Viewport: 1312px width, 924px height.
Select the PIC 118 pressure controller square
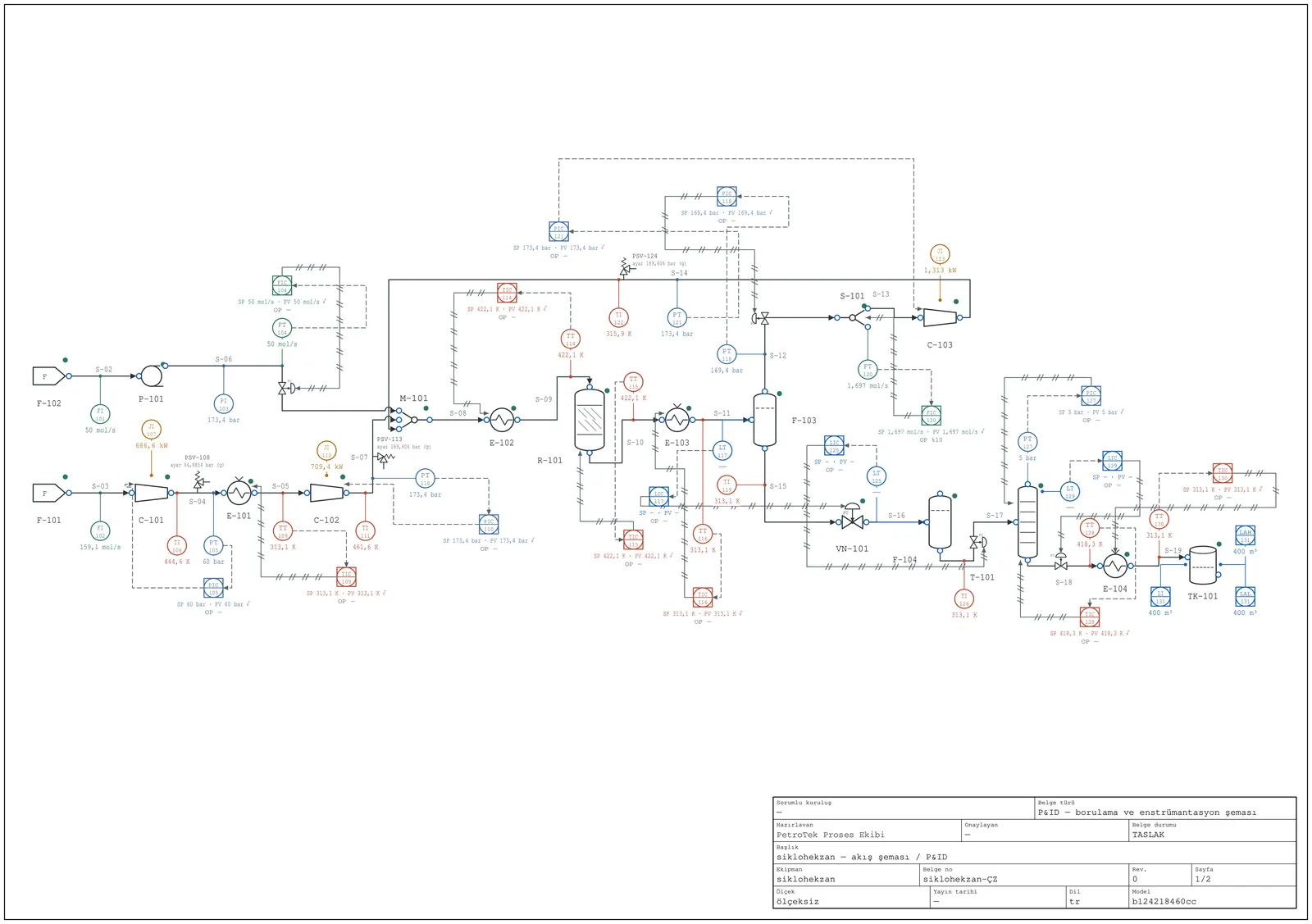(727, 197)
